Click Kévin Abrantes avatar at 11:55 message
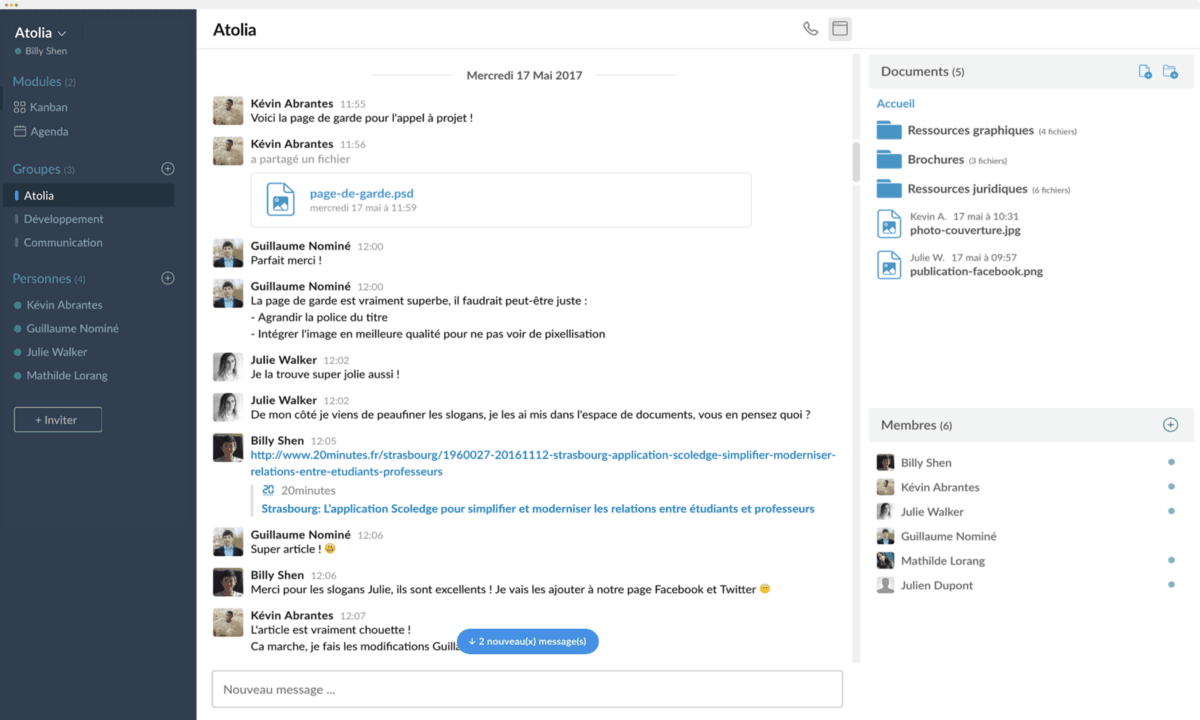 (228, 111)
